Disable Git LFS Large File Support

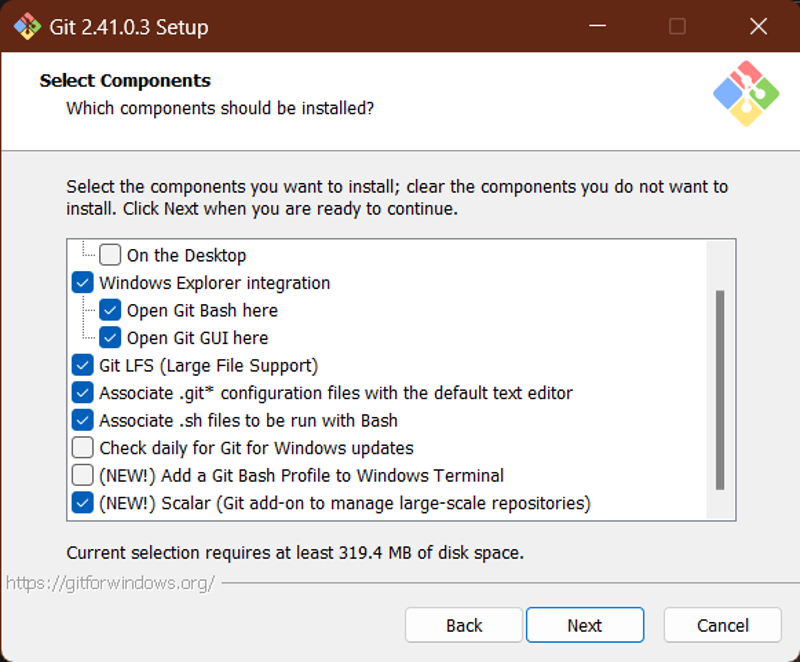[83, 365]
